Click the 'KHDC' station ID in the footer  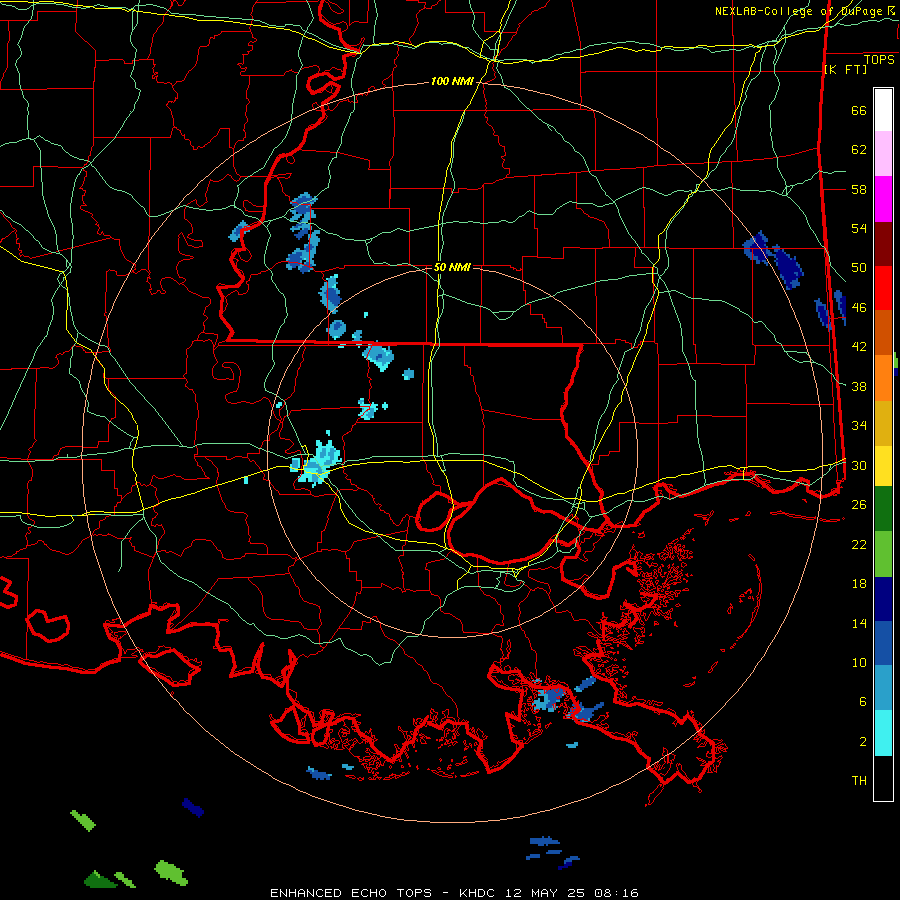click(x=479, y=893)
